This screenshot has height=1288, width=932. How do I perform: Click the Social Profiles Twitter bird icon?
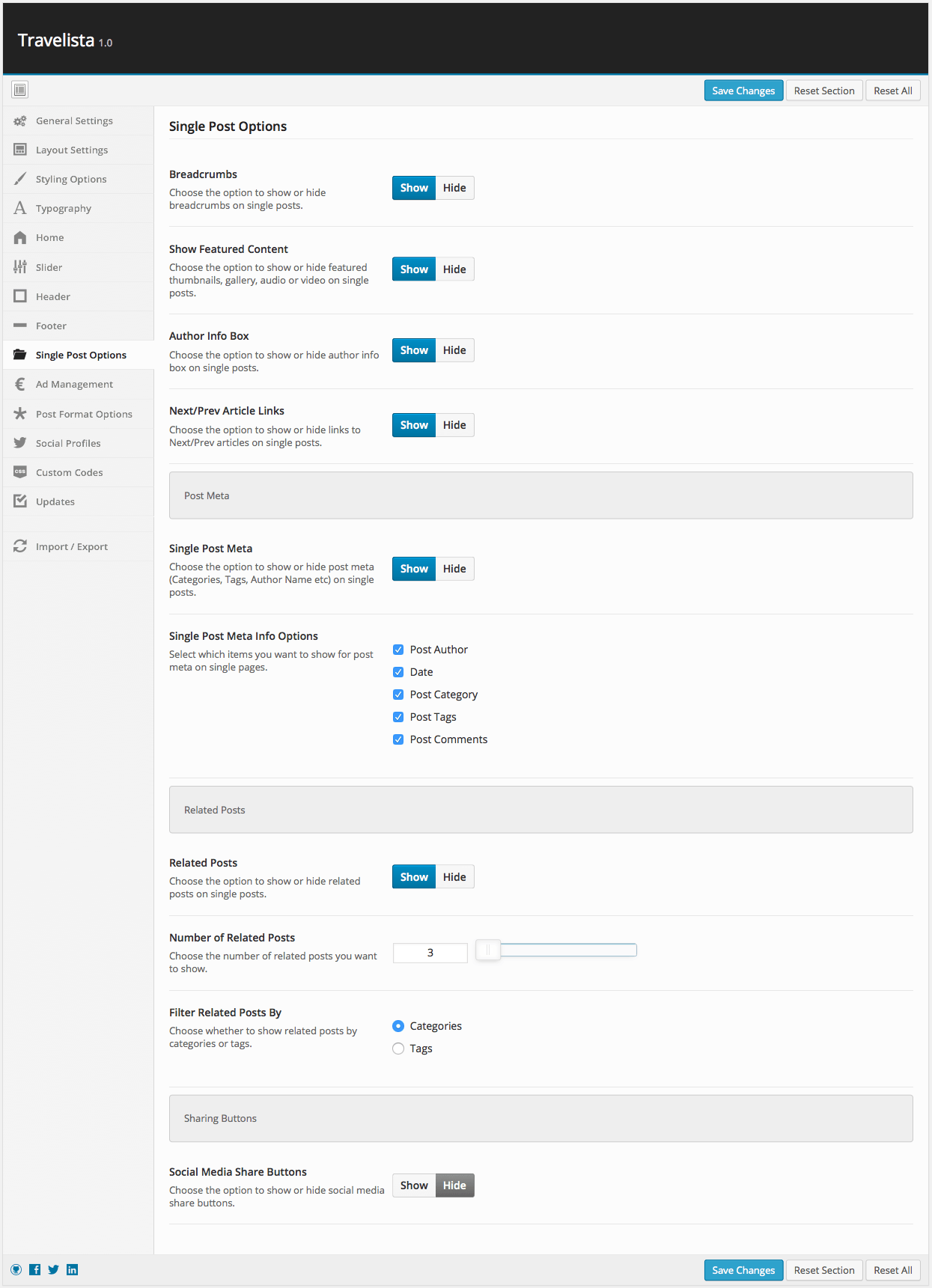coord(20,442)
